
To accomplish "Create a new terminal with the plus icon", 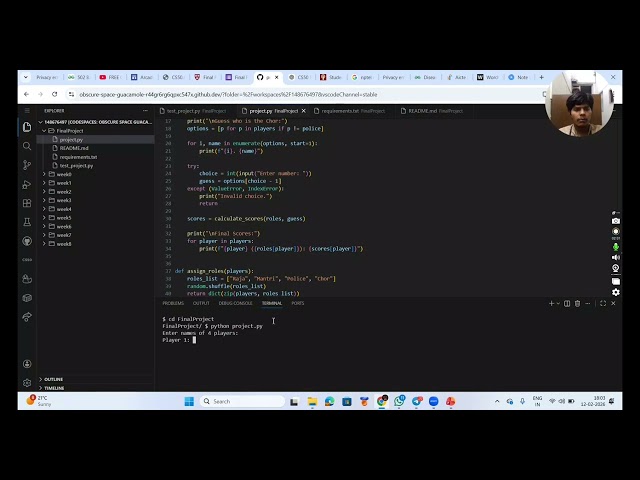I will pyautogui.click(x=551, y=303).
